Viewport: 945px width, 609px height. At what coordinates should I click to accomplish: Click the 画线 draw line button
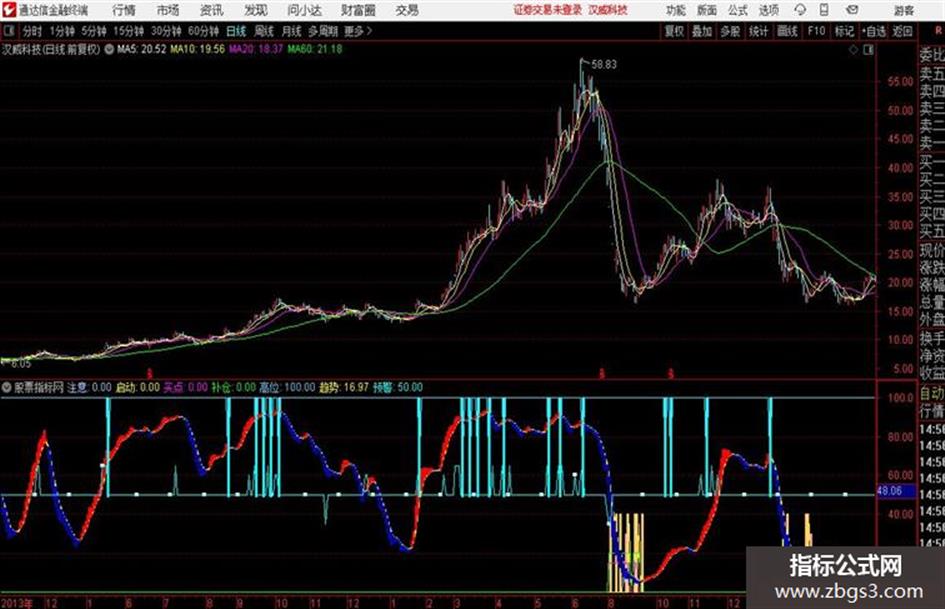(787, 31)
